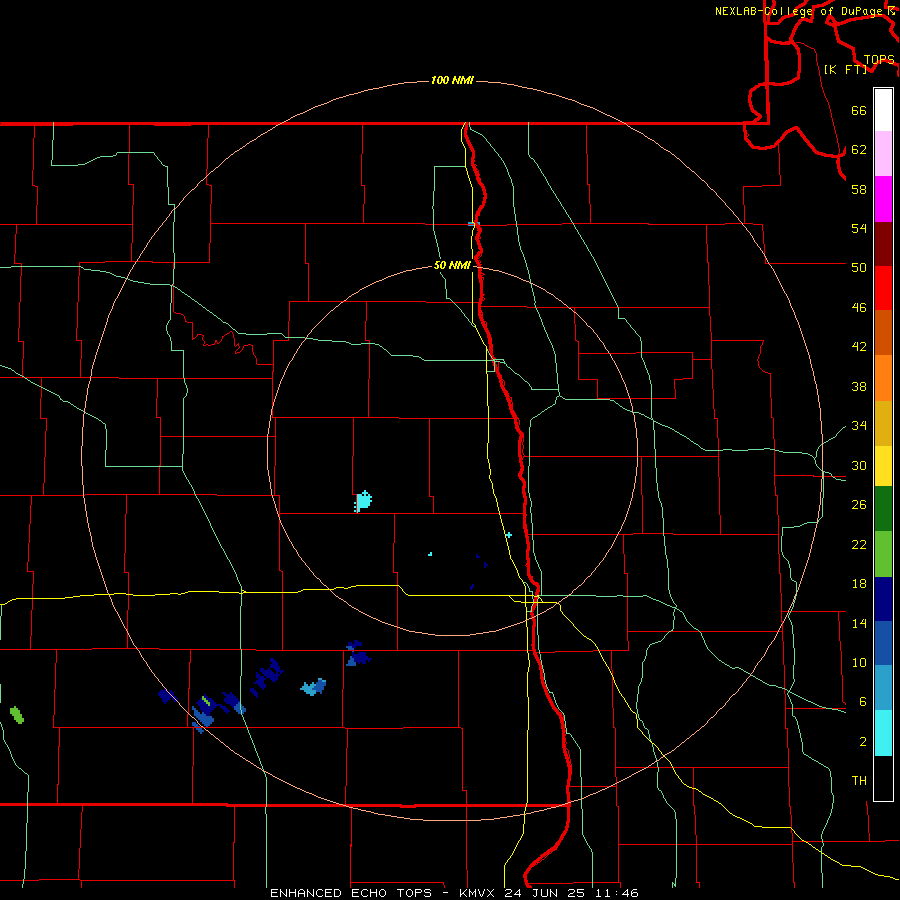Click the "[K FT]" units label

(x=845, y=69)
